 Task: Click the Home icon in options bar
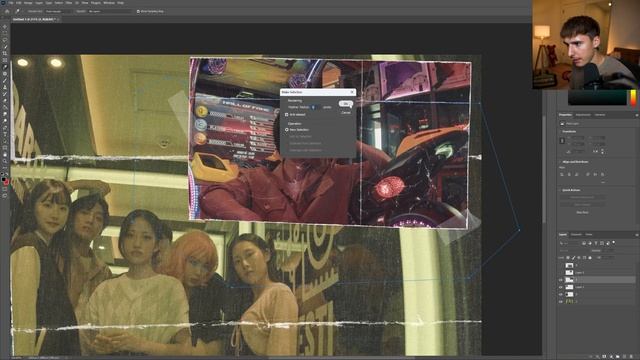(7, 11)
